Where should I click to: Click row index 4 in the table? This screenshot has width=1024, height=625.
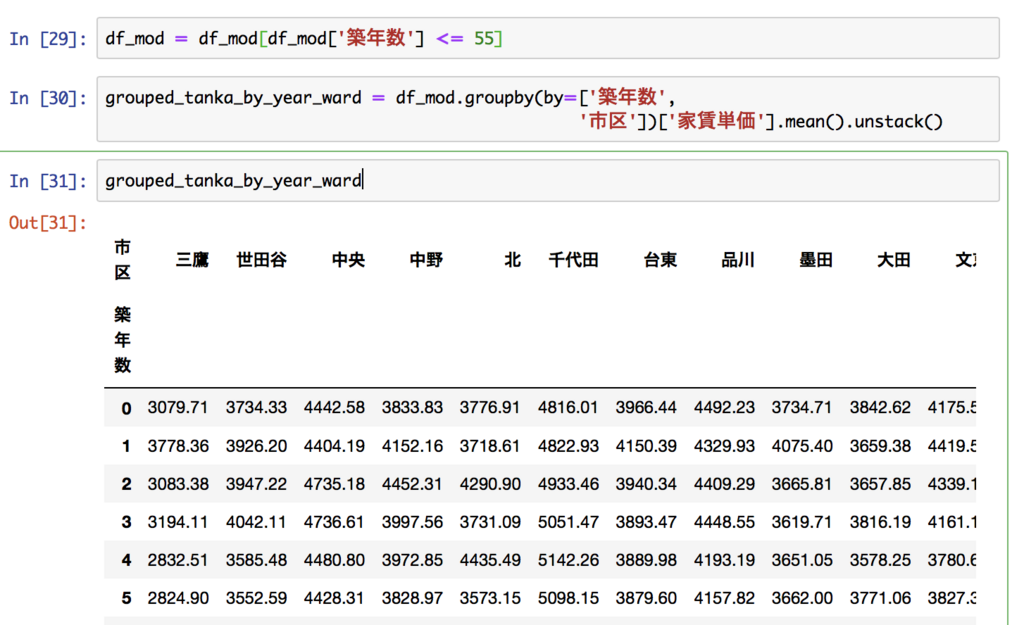[x=126, y=560]
